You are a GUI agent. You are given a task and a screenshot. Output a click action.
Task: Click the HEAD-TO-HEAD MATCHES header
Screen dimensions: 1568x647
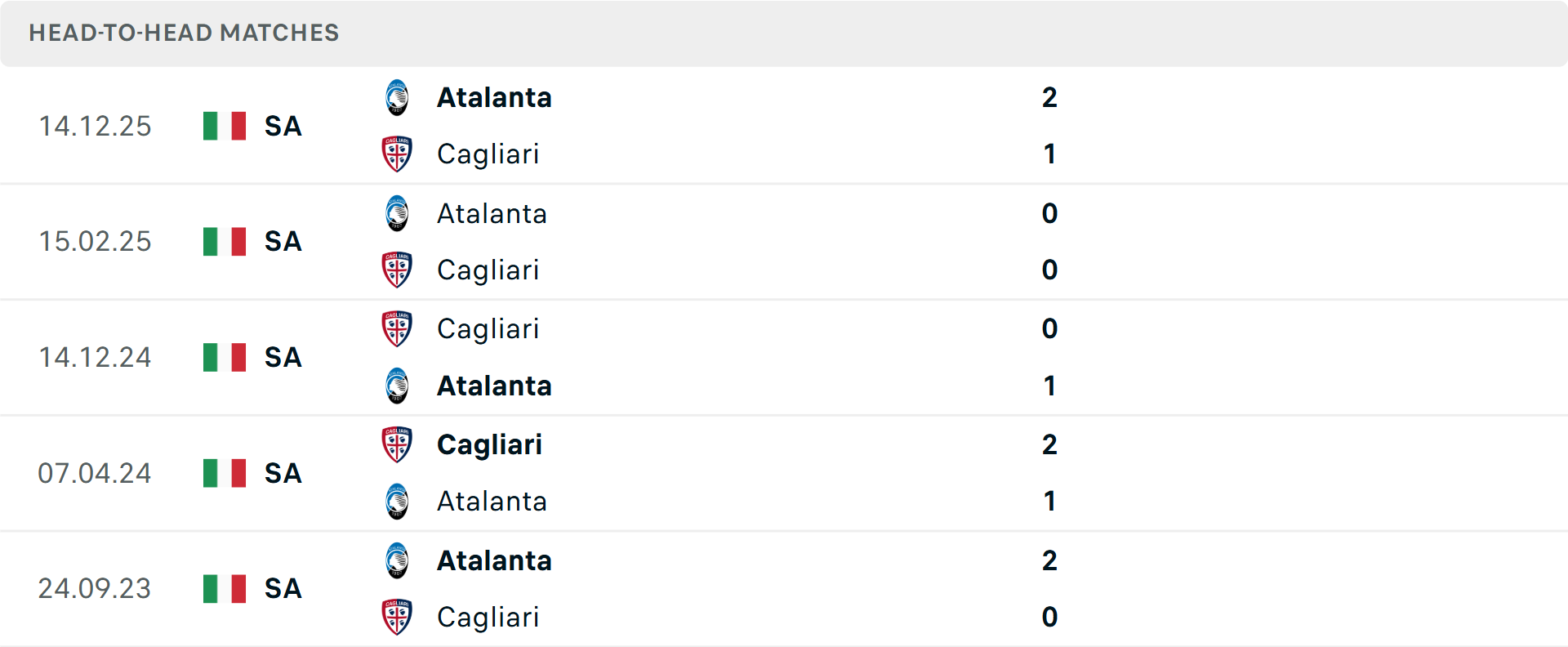[184, 33]
